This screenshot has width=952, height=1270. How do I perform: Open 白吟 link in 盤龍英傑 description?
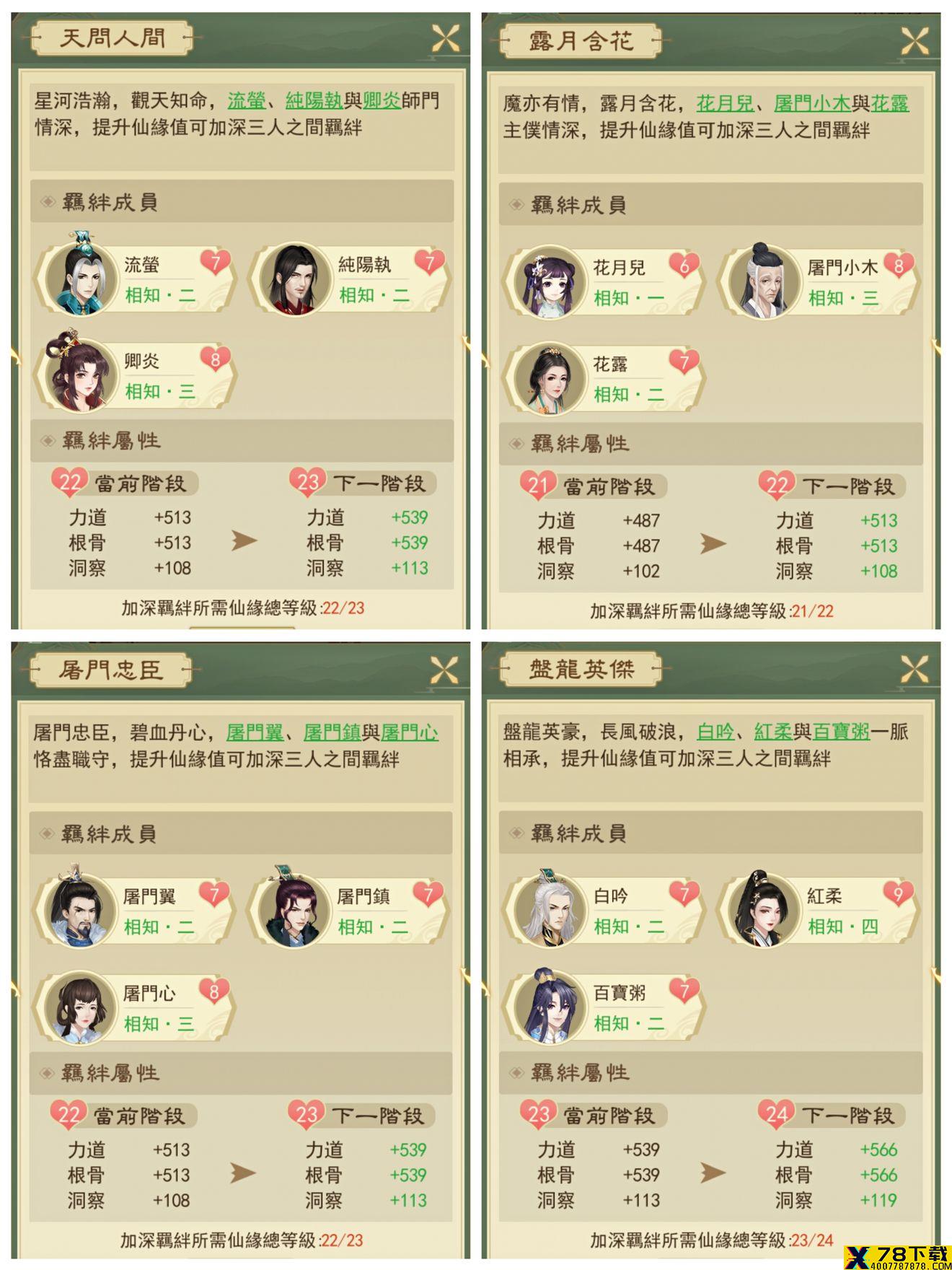click(715, 732)
